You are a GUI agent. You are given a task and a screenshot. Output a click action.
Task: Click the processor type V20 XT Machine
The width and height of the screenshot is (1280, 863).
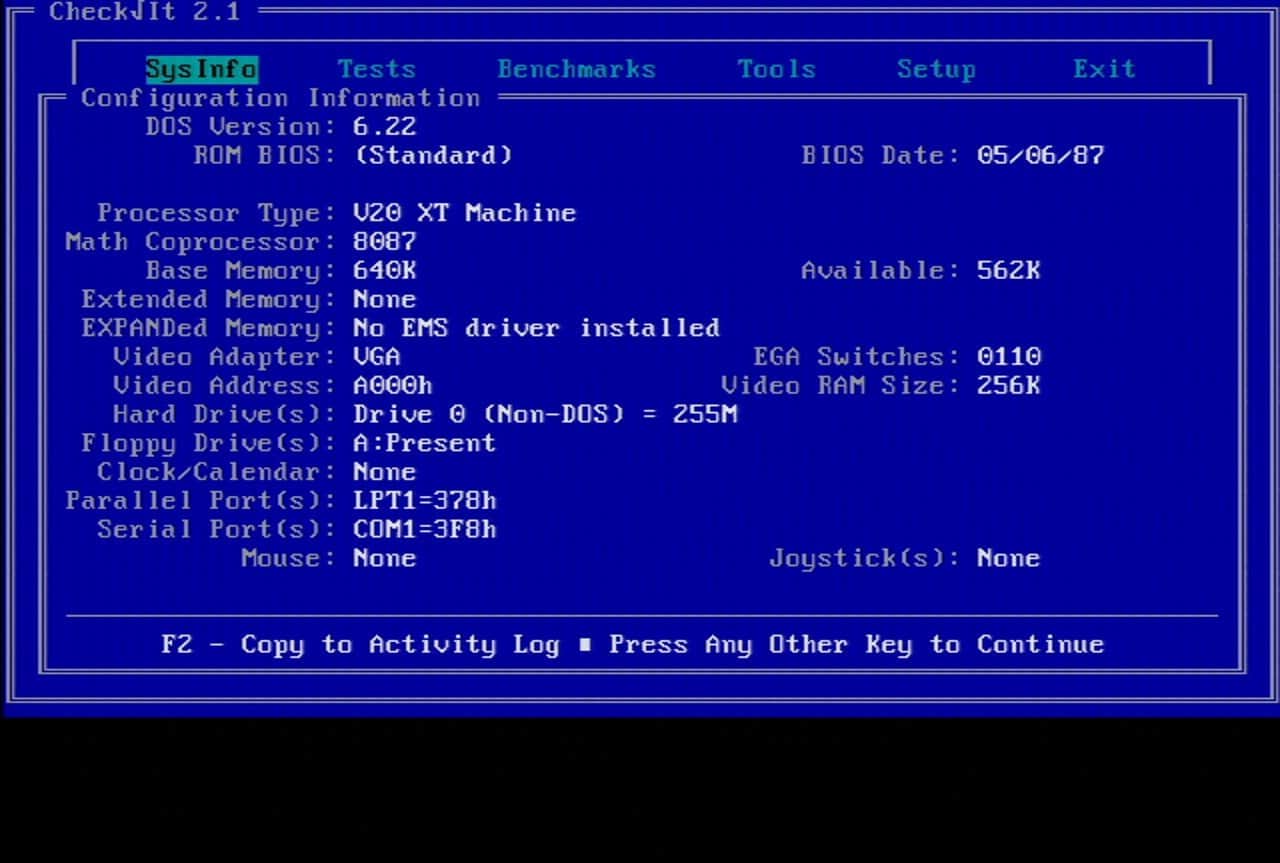tap(464, 213)
